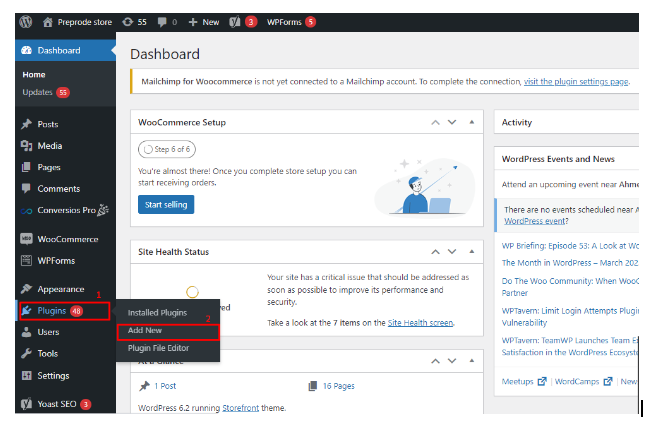Click the plus New icon
668x424 pixels.
click(x=193, y=22)
